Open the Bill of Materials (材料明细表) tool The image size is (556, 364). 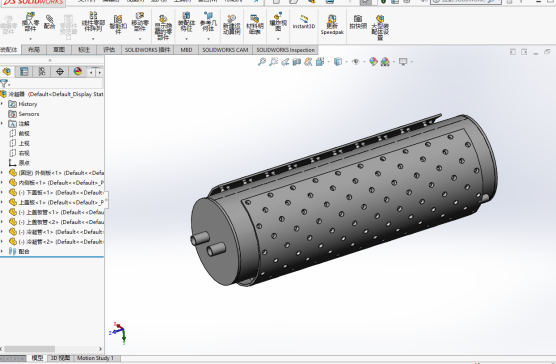[x=255, y=24]
